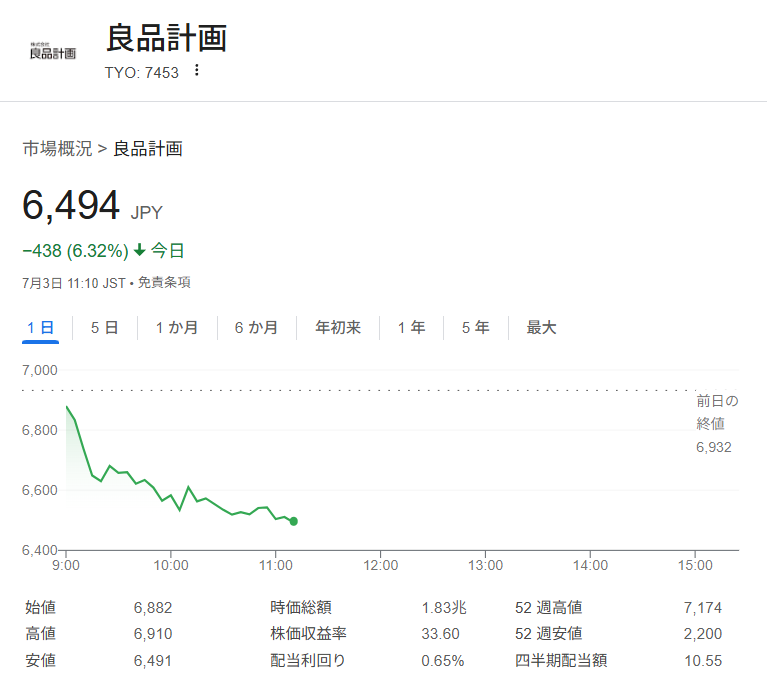Show the 1 年 chart range
The height and width of the screenshot is (682, 767).
click(411, 328)
